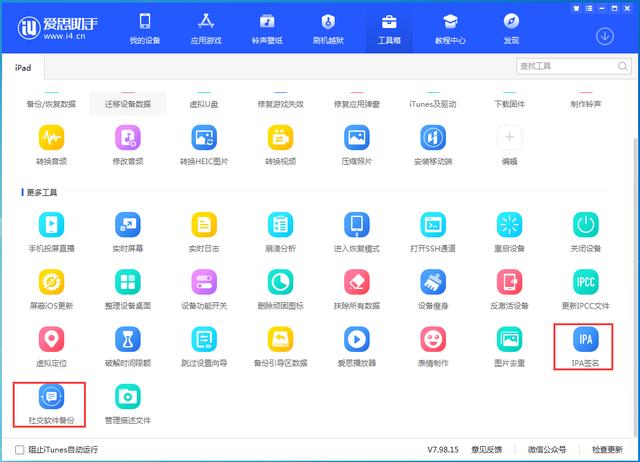The image size is (640, 462).
Task: Open 崩溃分析 crash analysis tool
Action: coord(280,224)
